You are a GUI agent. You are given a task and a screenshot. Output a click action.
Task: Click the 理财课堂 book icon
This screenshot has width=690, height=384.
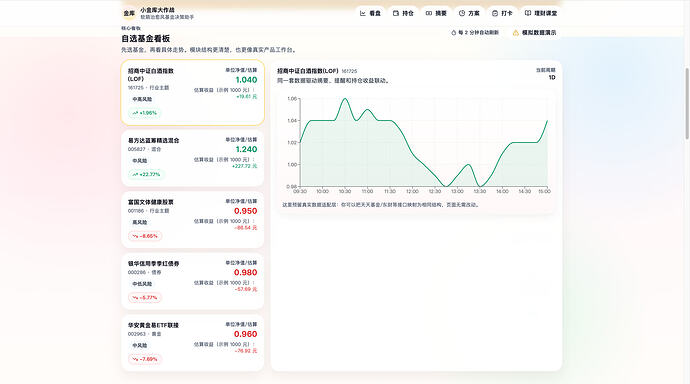coord(528,13)
